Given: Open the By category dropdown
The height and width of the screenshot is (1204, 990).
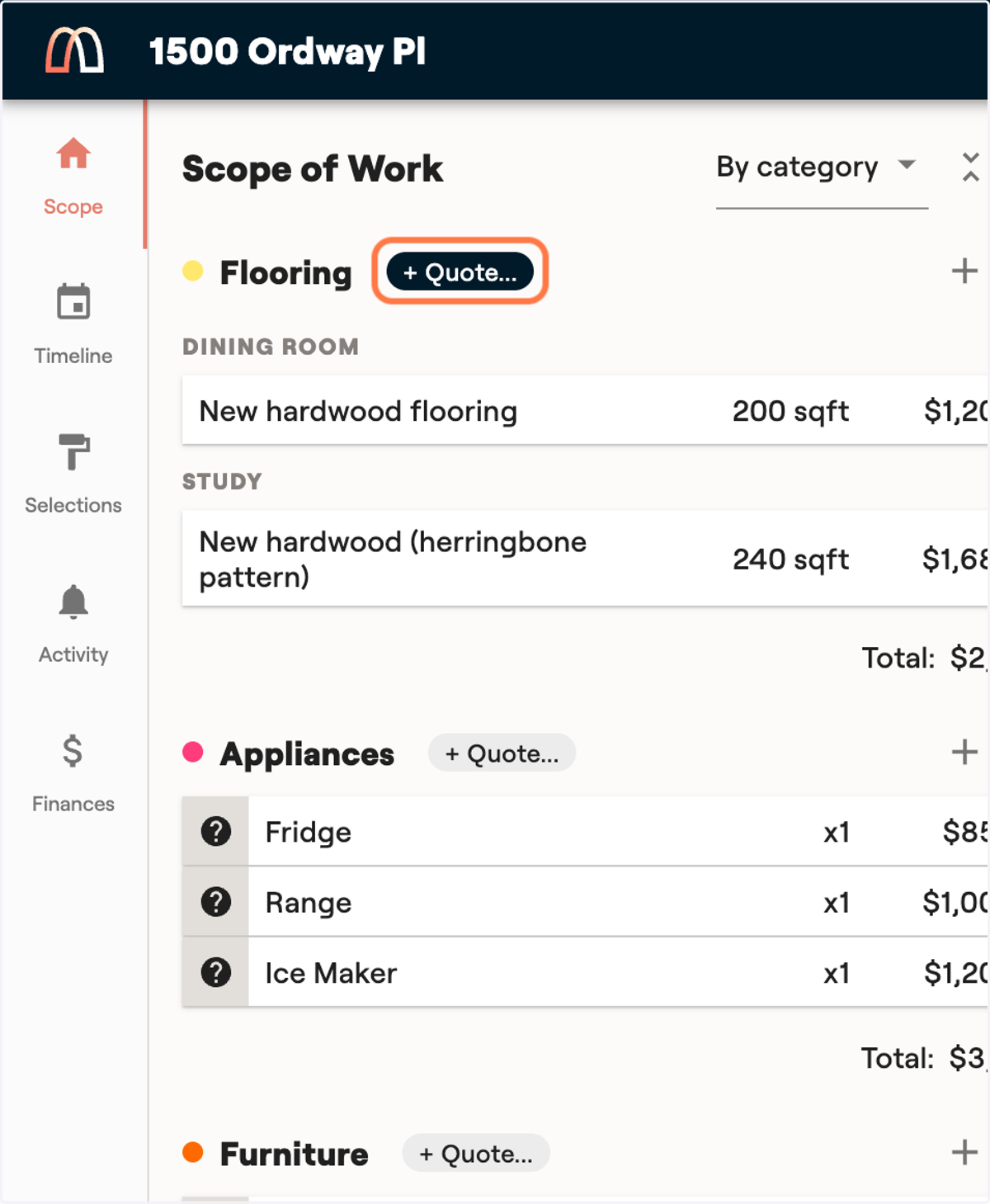Looking at the screenshot, I should click(x=822, y=168).
